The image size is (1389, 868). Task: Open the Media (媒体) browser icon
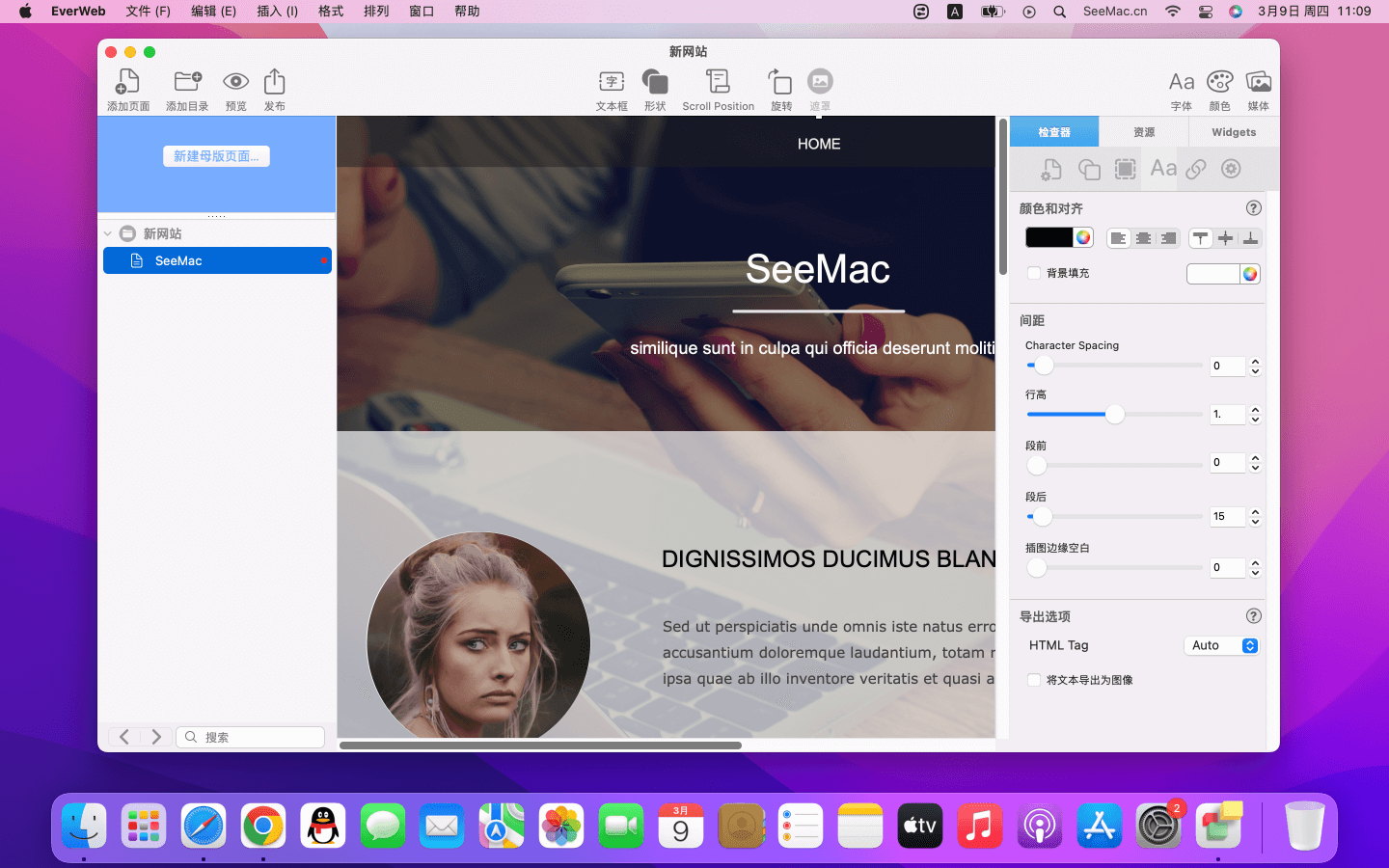1258,83
